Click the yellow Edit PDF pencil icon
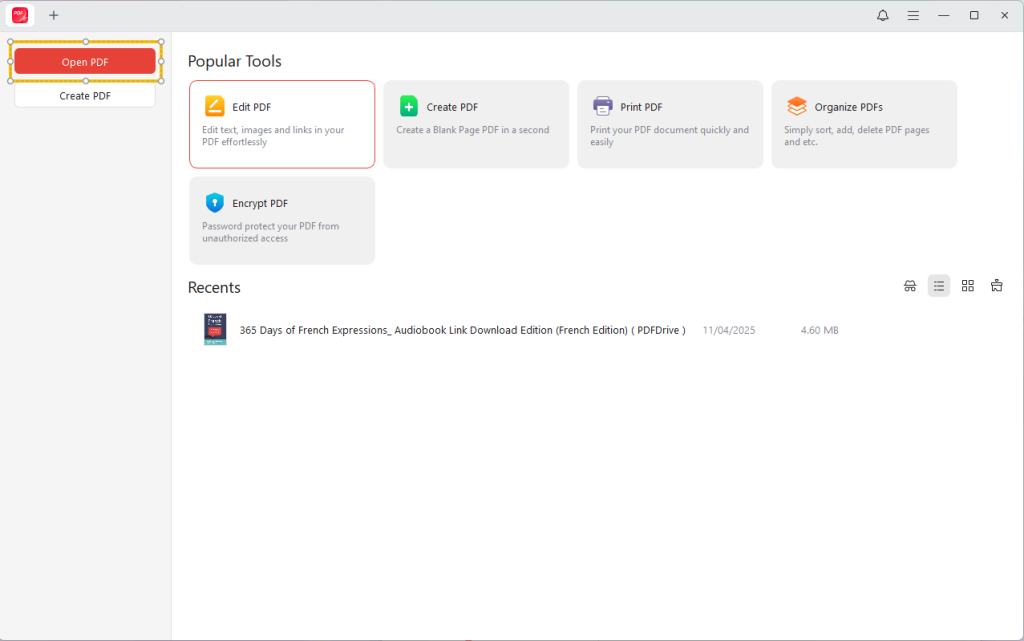The image size is (1024, 641). [x=215, y=107]
